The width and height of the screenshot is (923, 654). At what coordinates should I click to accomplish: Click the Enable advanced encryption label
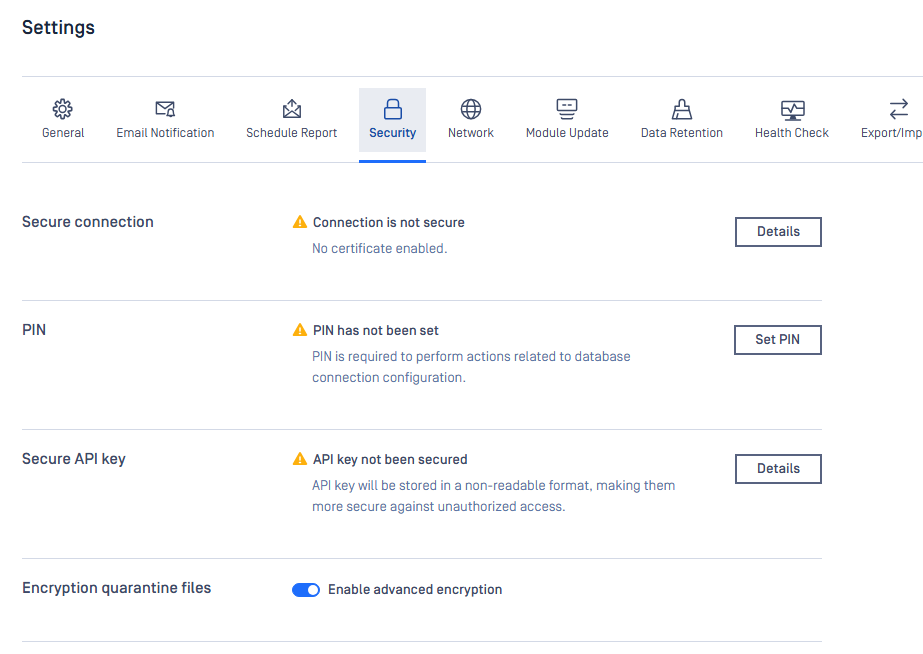[415, 590]
